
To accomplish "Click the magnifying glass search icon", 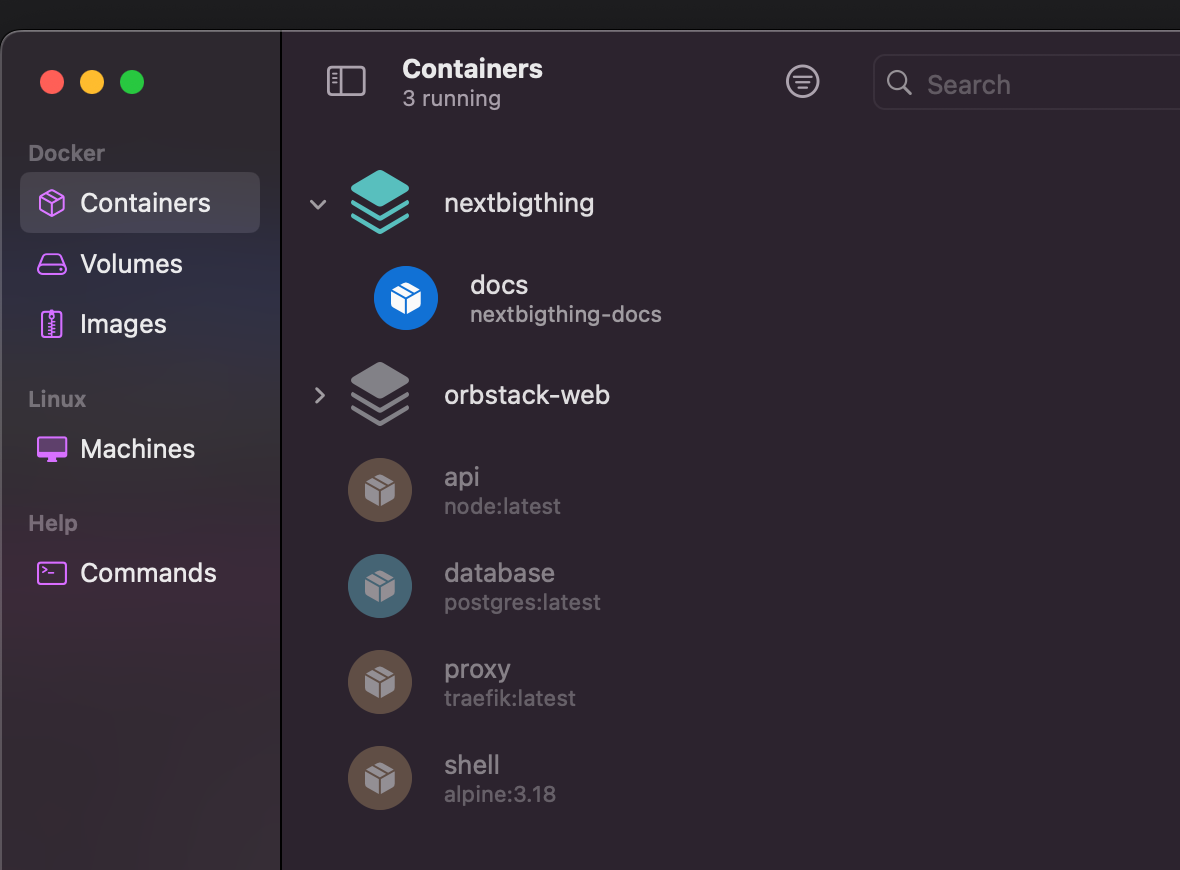I will point(899,83).
